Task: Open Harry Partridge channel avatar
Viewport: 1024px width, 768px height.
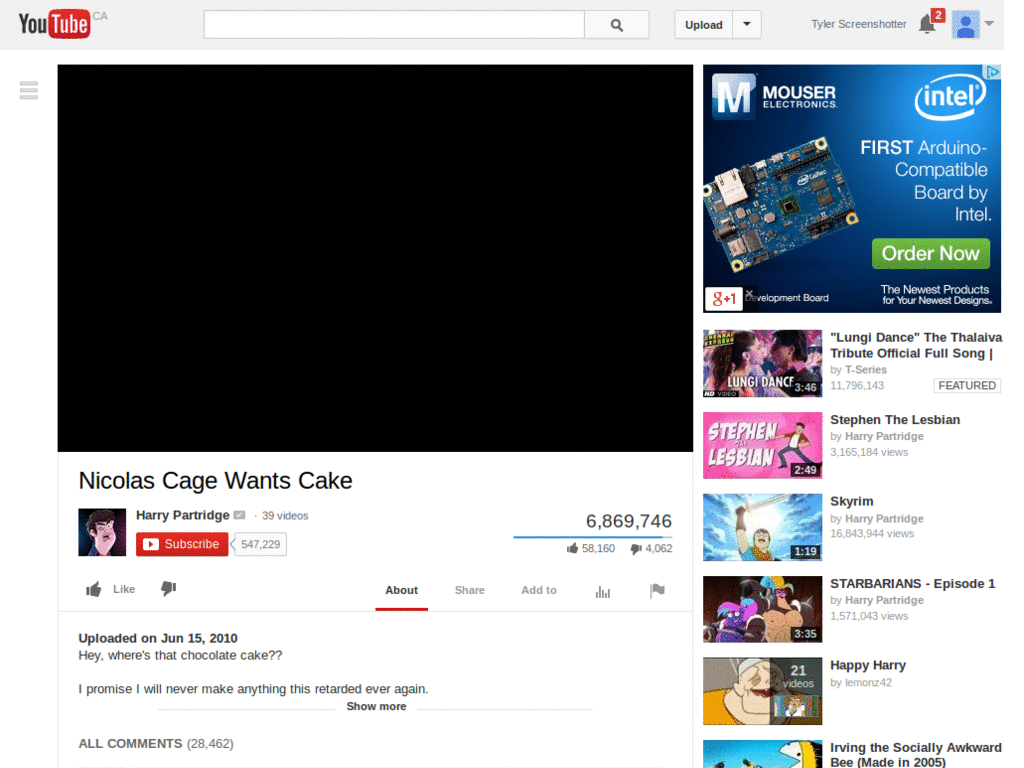Action: 102,532
